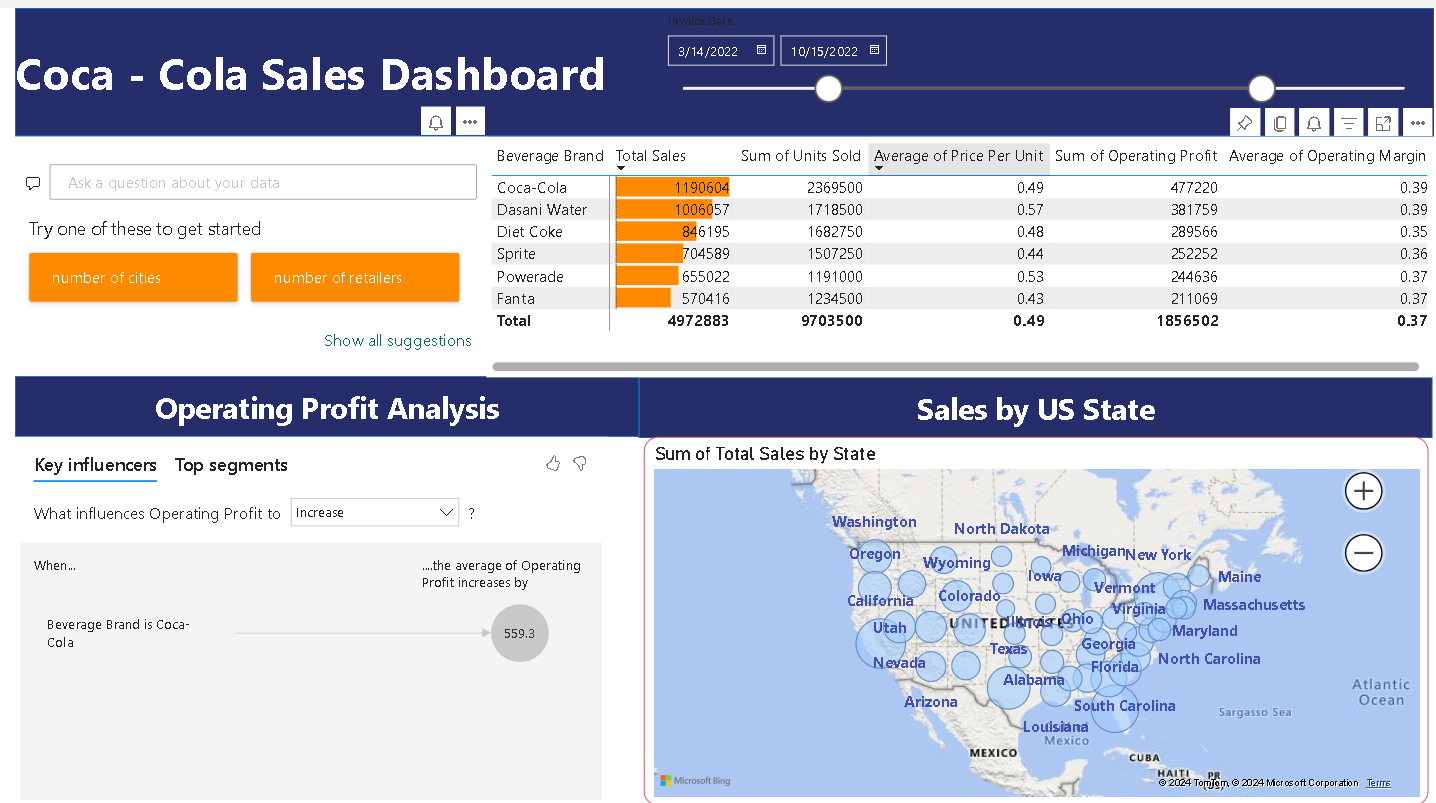Click the 'Ask a question about your data' field

tap(263, 183)
